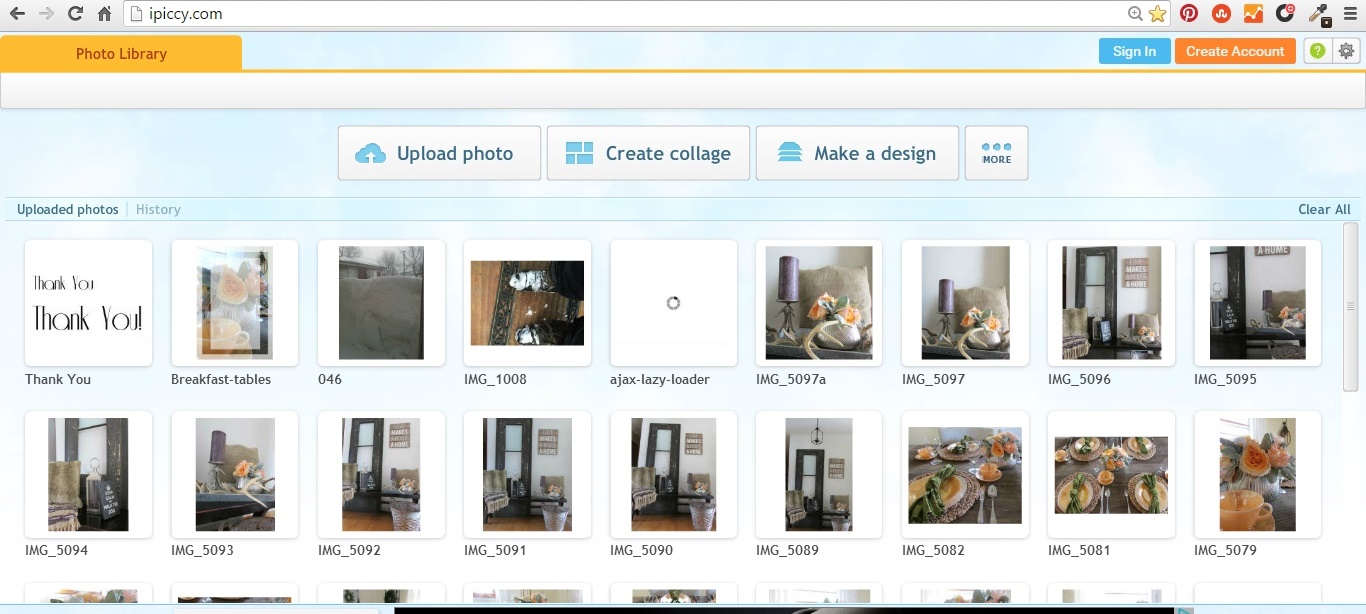Open the iPiccy settings gear icon
Screen dimensions: 1366x614
coord(1346,50)
